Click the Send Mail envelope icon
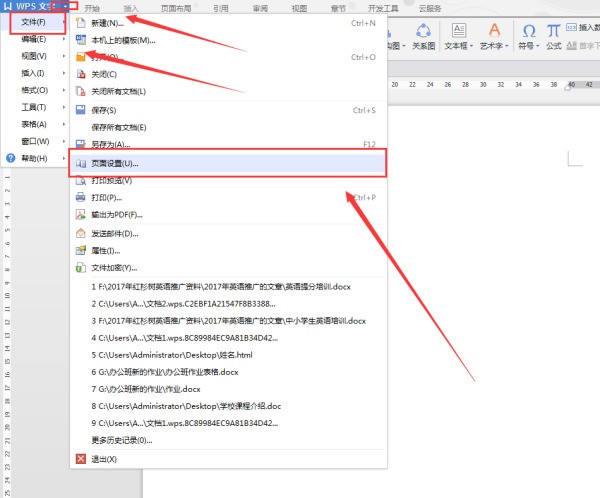 point(81,233)
